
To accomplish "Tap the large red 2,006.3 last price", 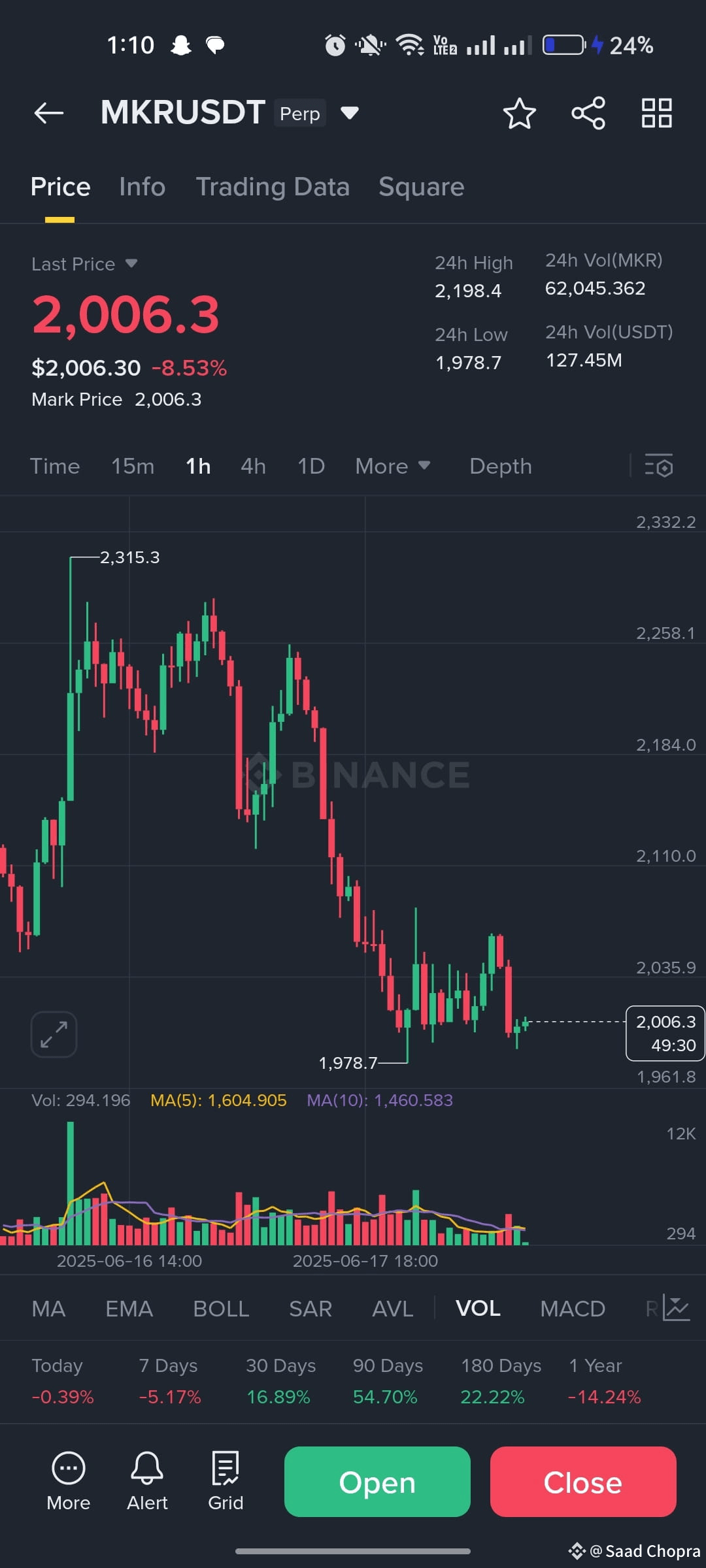I will point(126,315).
